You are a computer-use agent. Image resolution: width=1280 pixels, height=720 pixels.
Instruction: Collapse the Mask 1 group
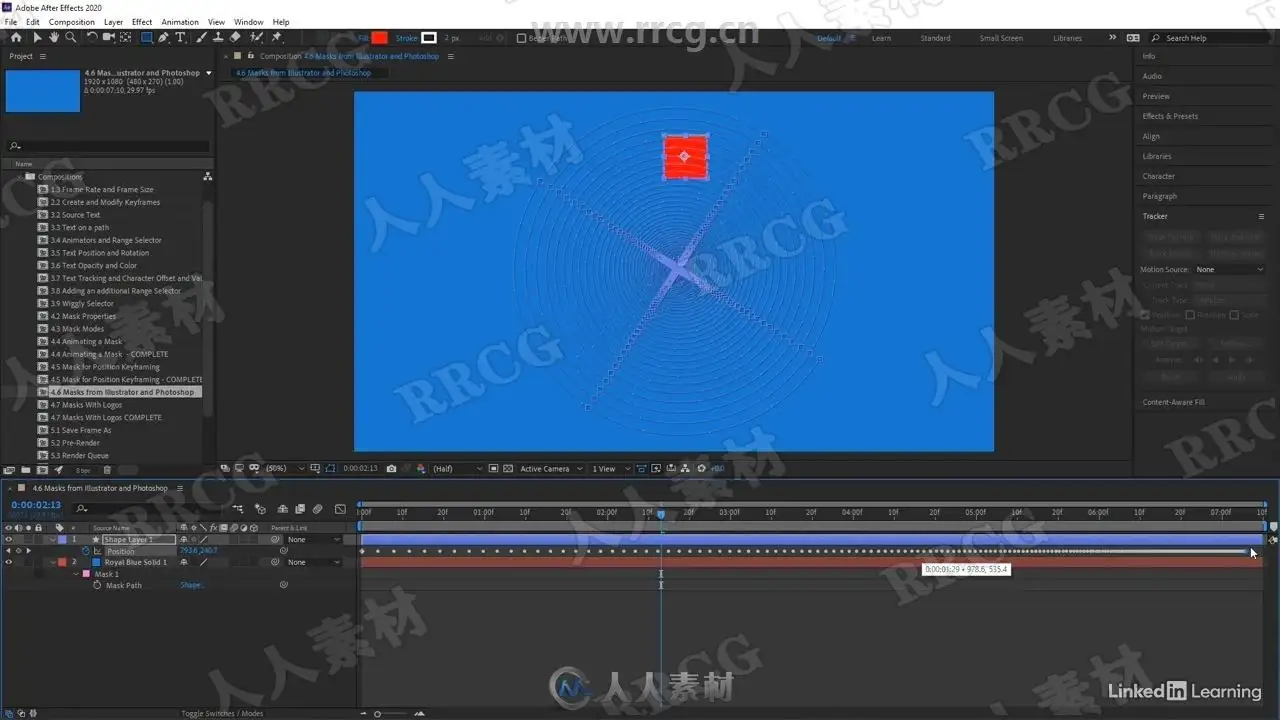tap(76, 574)
